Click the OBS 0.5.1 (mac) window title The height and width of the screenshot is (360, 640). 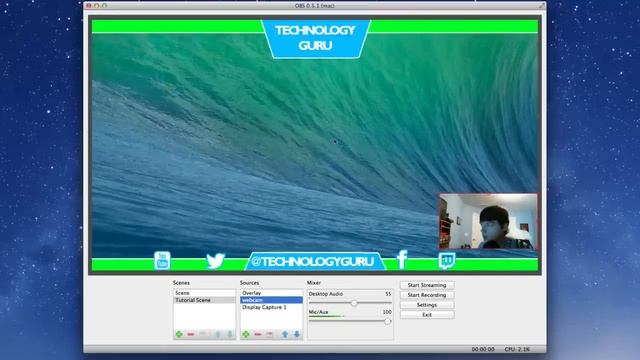pos(315,6)
